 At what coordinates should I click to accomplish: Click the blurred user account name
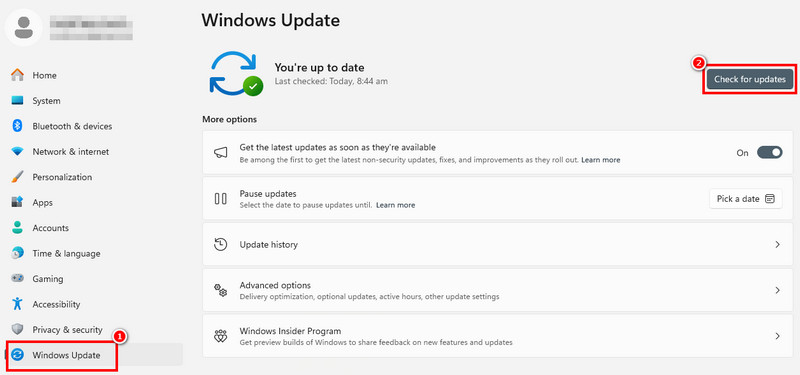(x=91, y=28)
